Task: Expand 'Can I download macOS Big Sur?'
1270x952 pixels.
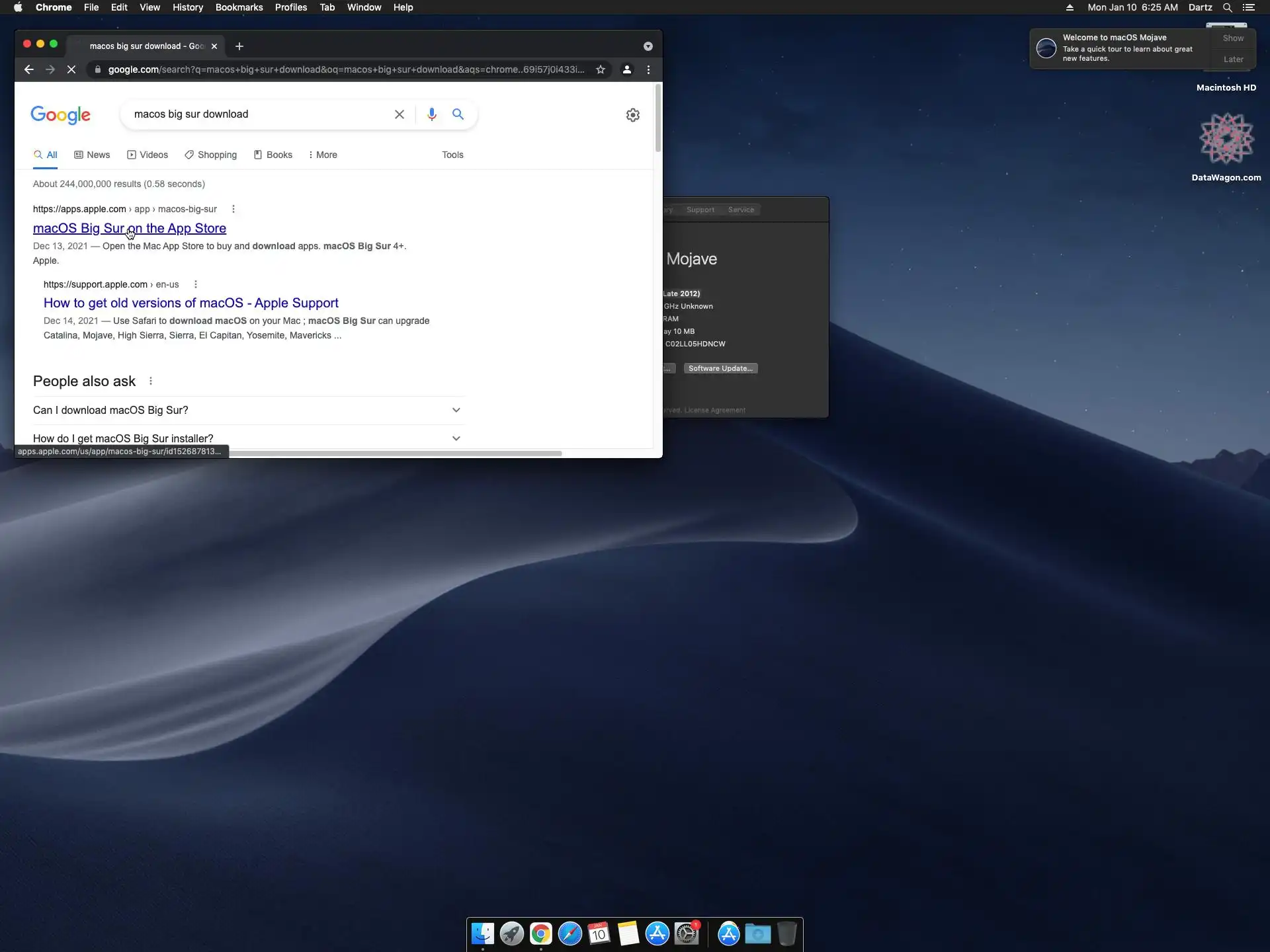Action: pos(456,411)
